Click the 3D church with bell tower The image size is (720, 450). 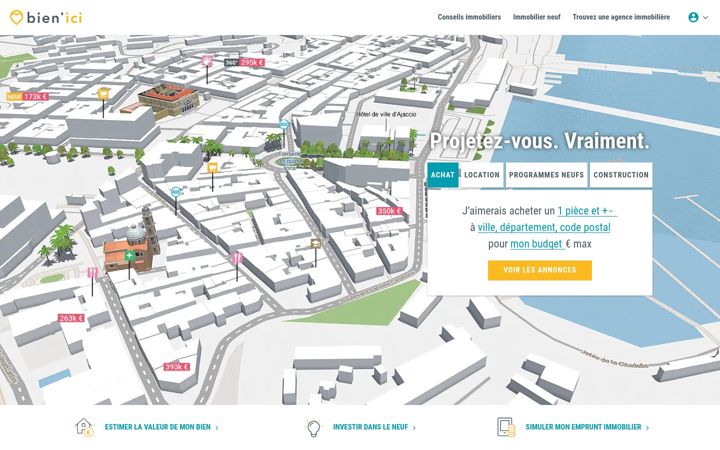click(131, 242)
